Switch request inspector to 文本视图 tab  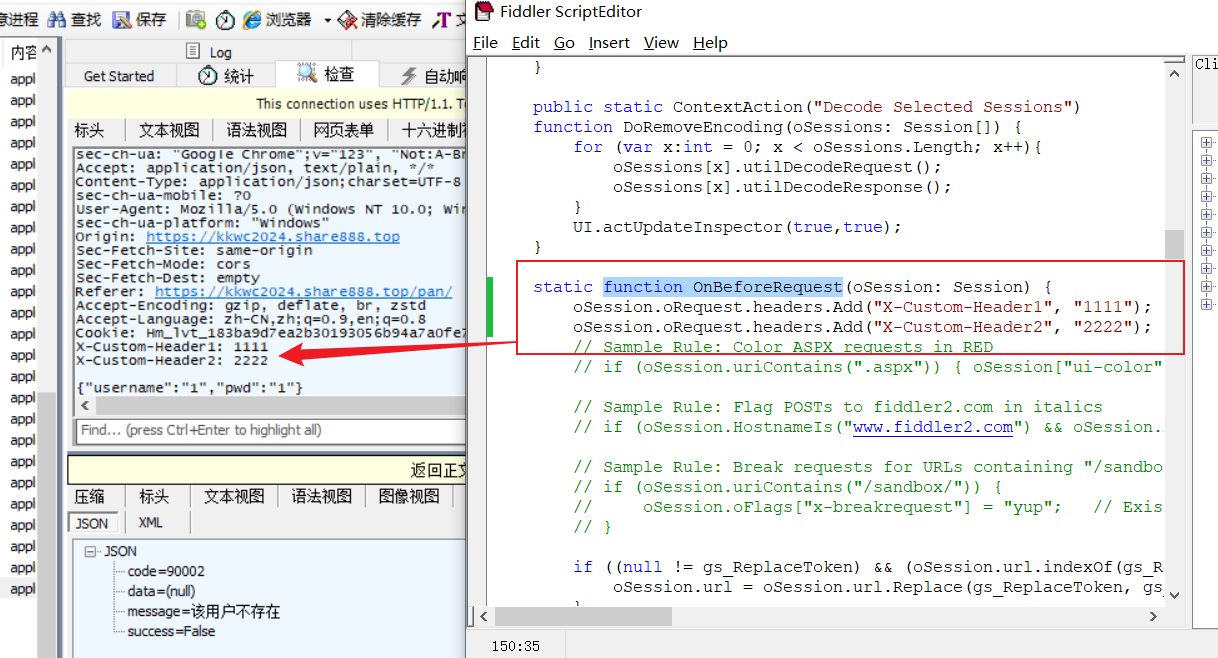coord(168,130)
